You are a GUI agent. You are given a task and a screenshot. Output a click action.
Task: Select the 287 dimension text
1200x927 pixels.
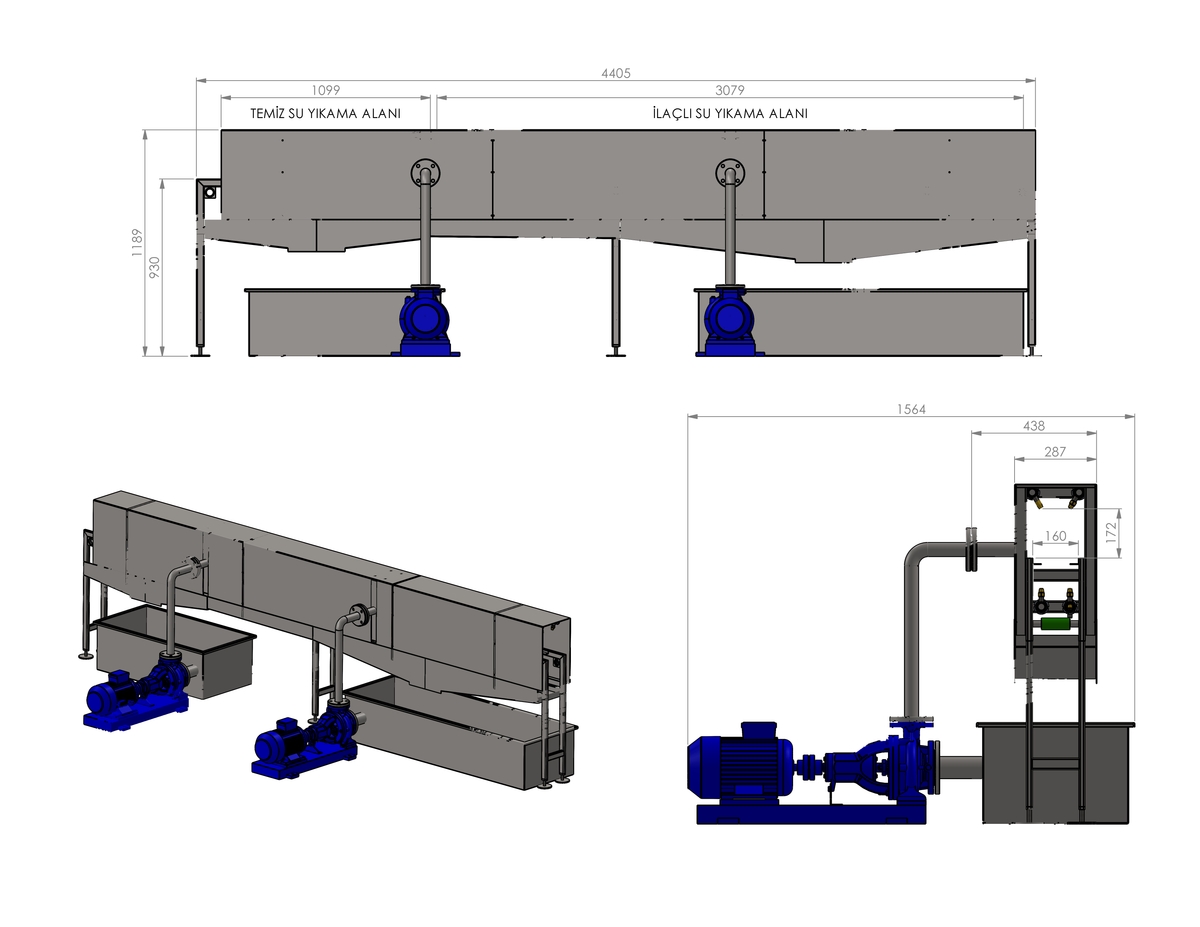[1055, 452]
